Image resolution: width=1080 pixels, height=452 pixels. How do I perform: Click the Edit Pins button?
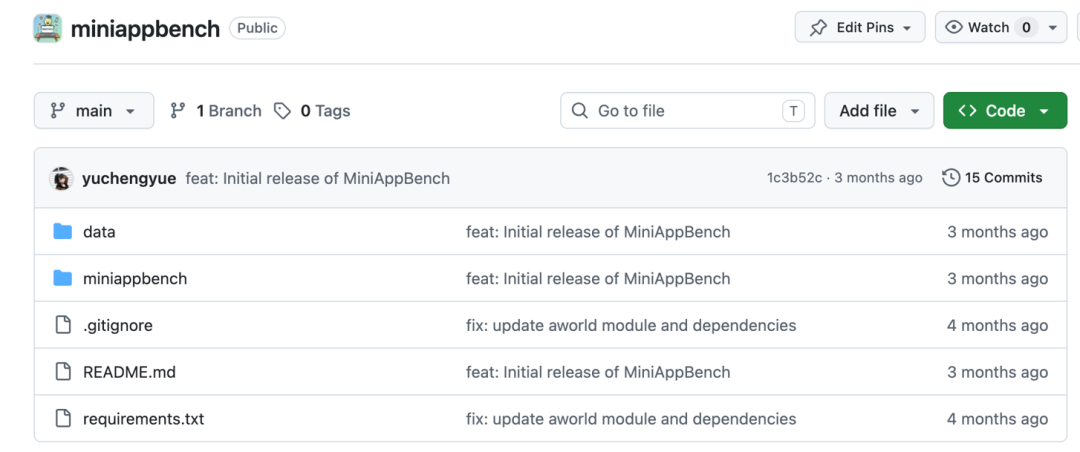pyautogui.click(x=860, y=28)
